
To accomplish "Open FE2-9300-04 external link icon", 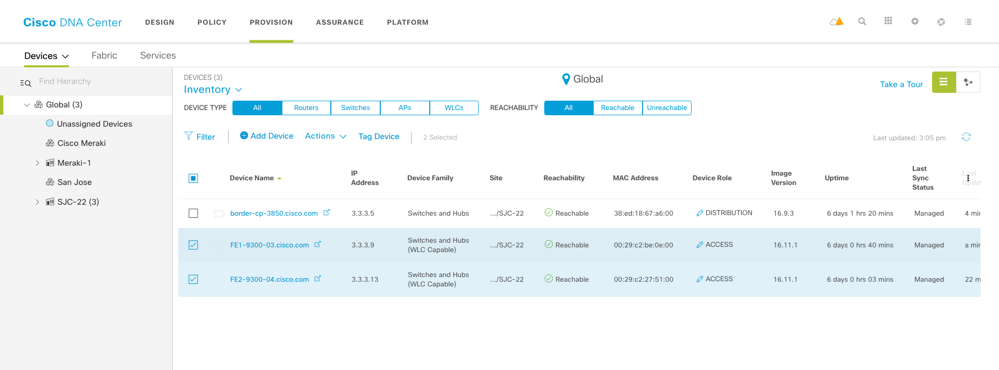I will 318,278.
